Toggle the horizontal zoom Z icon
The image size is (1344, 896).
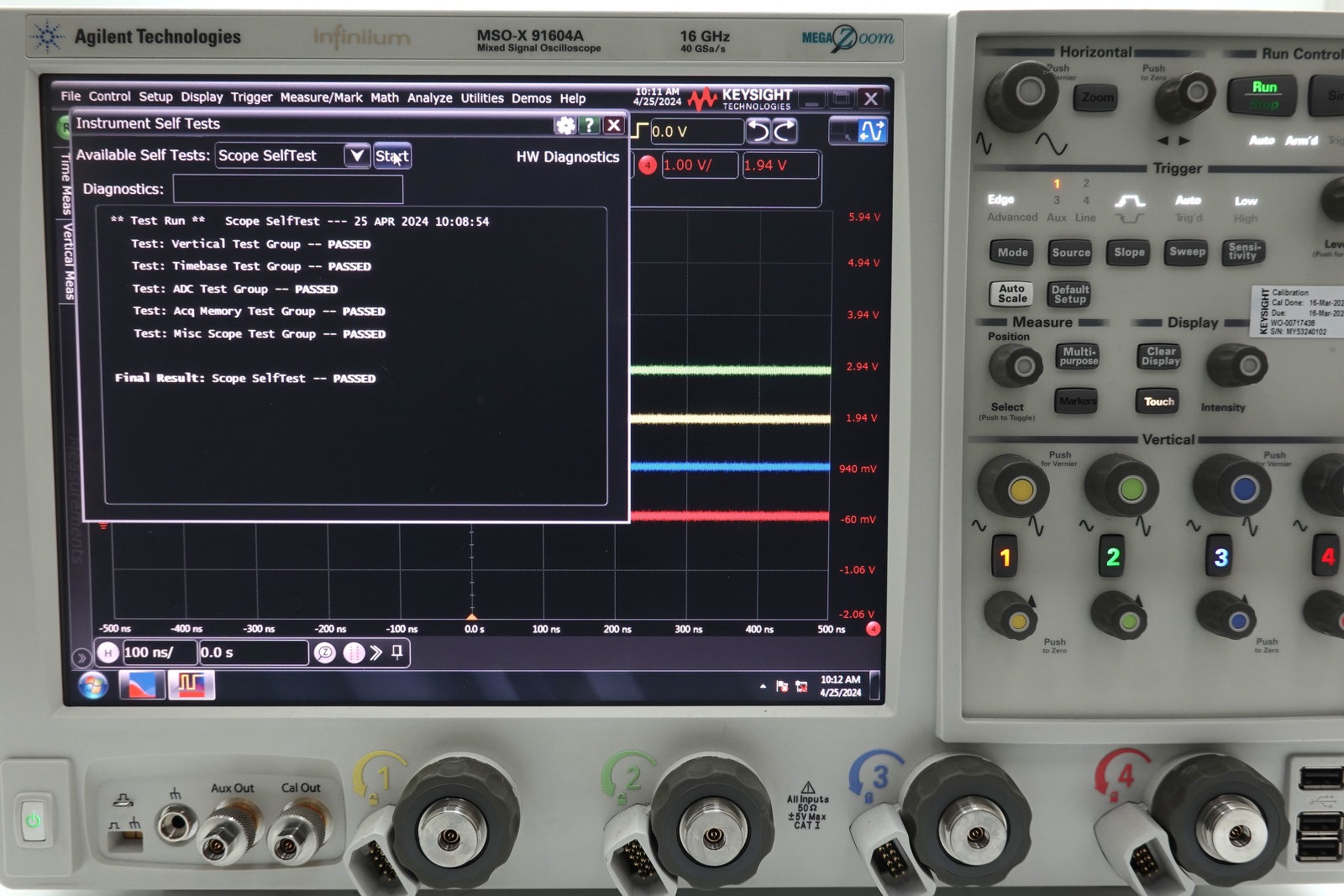click(325, 652)
